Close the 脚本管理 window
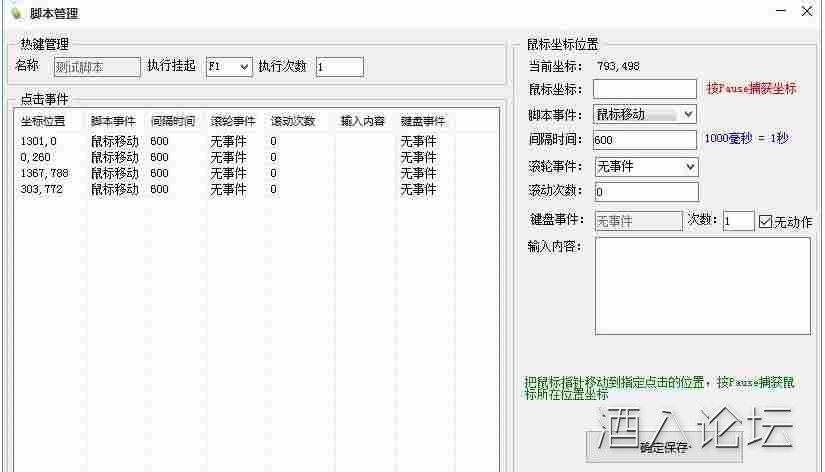The height and width of the screenshot is (472, 825). click(807, 11)
